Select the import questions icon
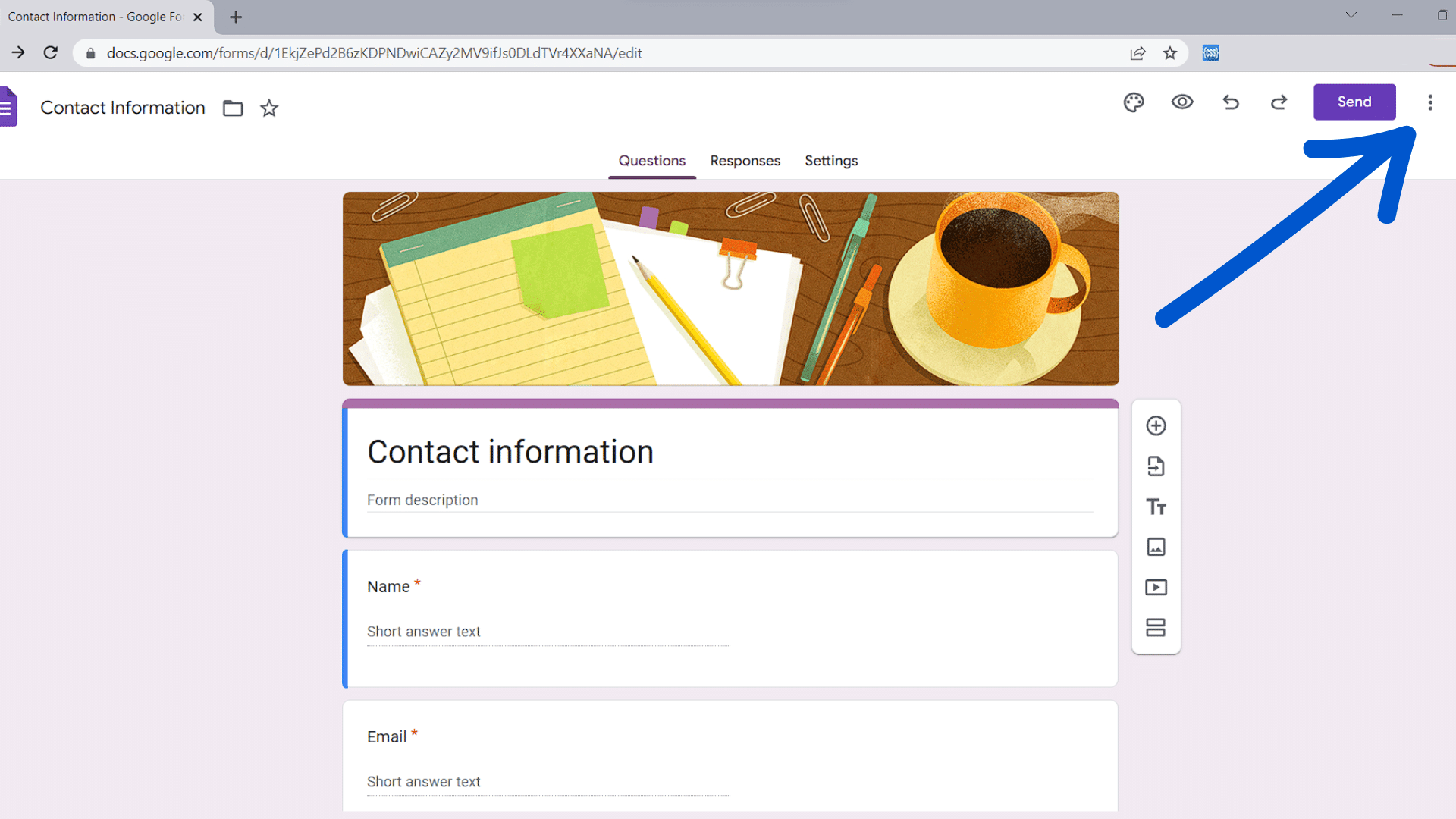The width and height of the screenshot is (1456, 819). point(1156,466)
